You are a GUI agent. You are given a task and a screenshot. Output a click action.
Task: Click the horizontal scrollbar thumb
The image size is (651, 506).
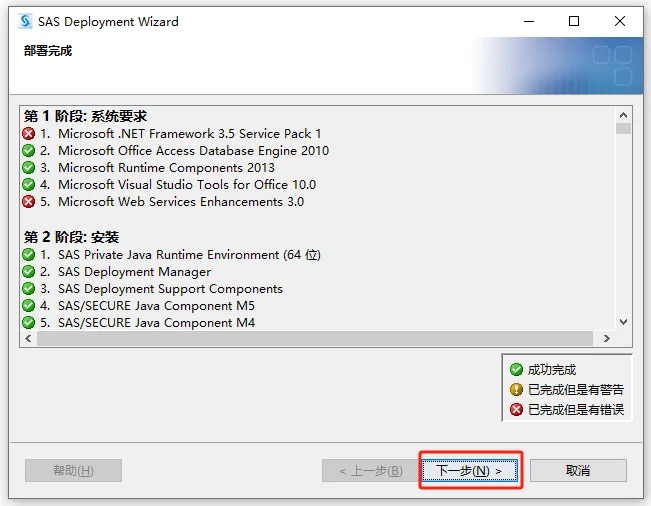315,338
